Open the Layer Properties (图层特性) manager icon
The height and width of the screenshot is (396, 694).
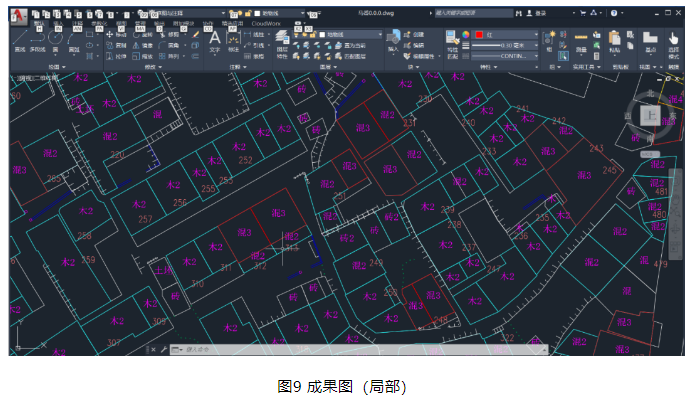click(x=282, y=43)
